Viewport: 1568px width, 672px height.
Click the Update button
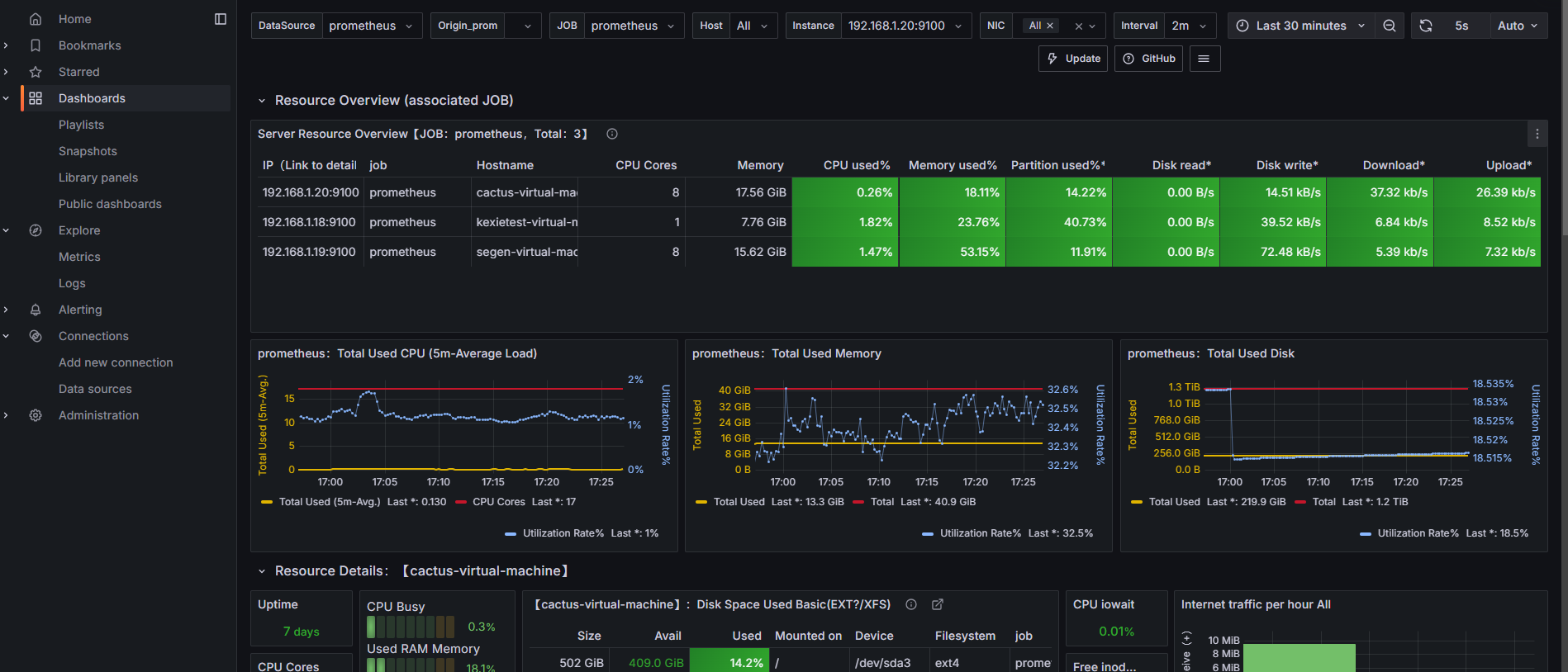click(x=1073, y=59)
